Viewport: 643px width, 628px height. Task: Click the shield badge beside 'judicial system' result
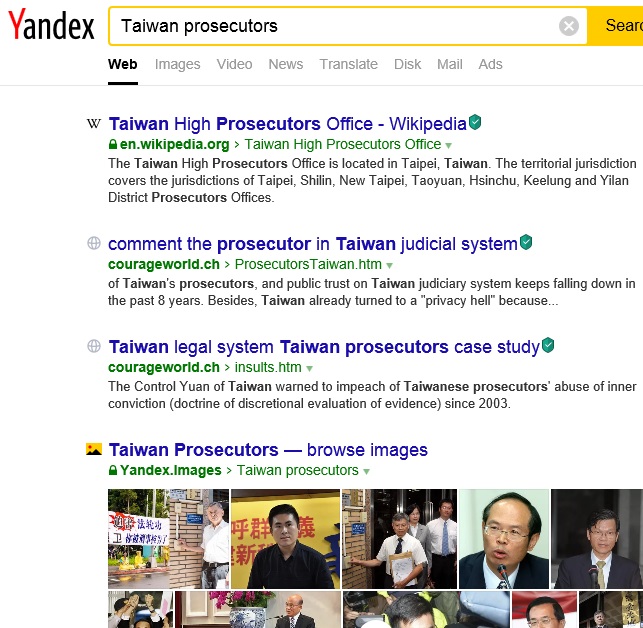click(526, 242)
